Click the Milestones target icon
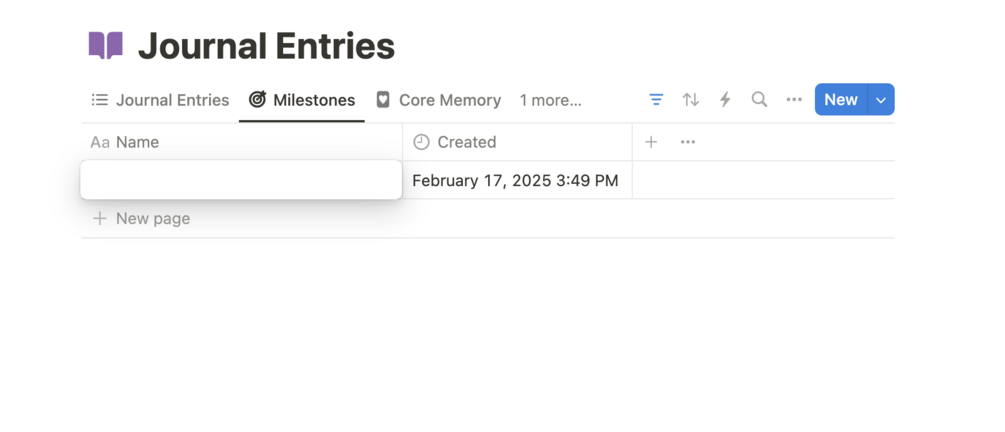This screenshot has width=1005, height=432. click(x=258, y=100)
